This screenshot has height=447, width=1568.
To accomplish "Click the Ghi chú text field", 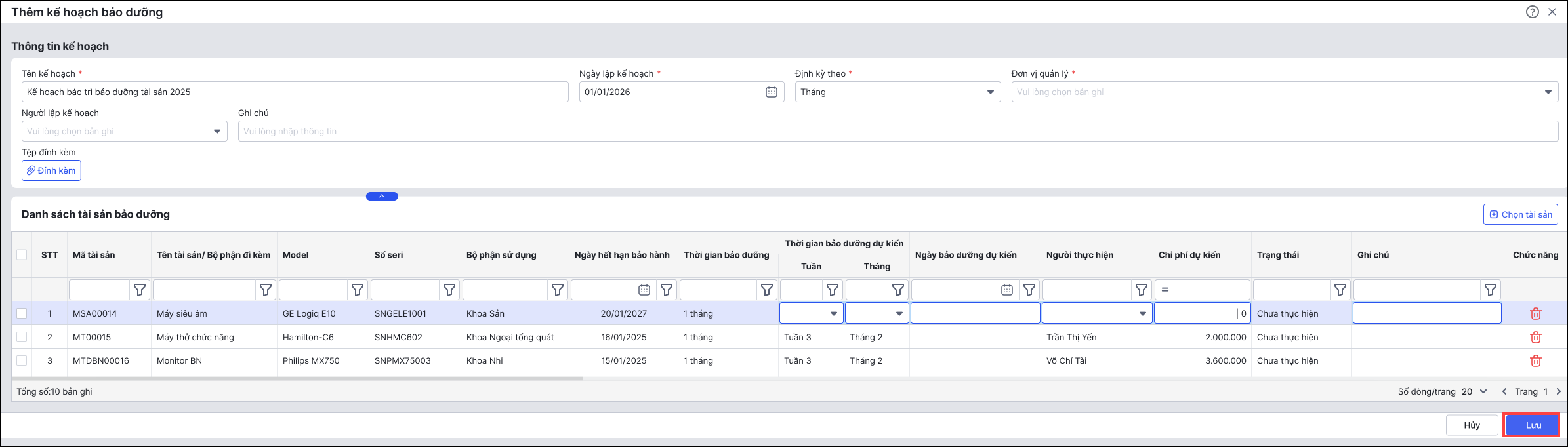I will (x=897, y=132).
